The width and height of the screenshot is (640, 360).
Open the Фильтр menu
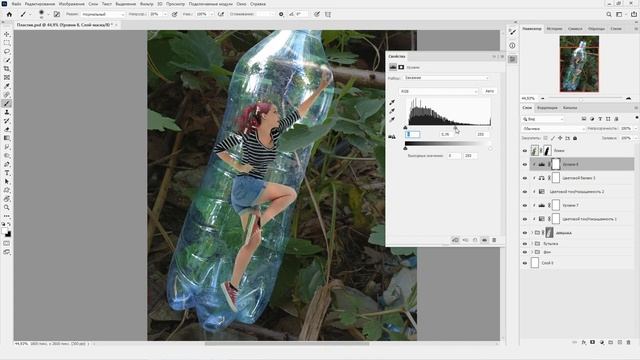coord(147,4)
